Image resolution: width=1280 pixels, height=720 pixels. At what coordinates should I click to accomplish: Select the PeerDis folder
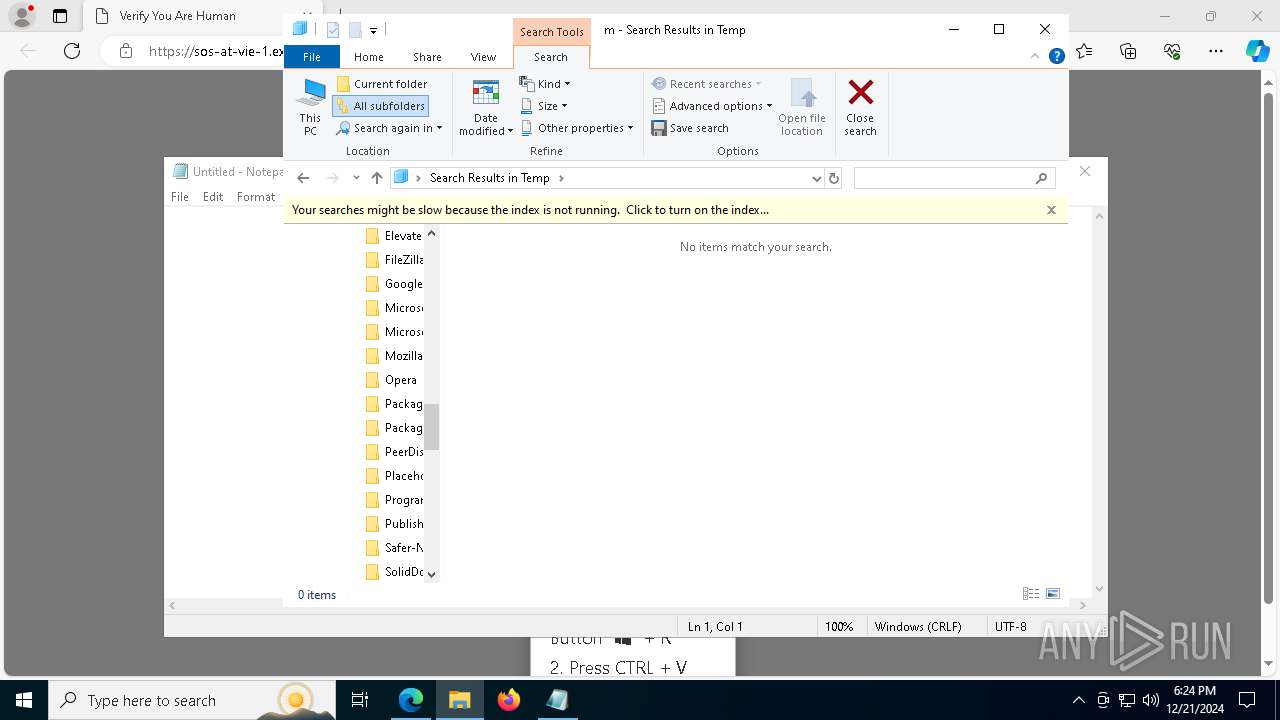(394, 452)
